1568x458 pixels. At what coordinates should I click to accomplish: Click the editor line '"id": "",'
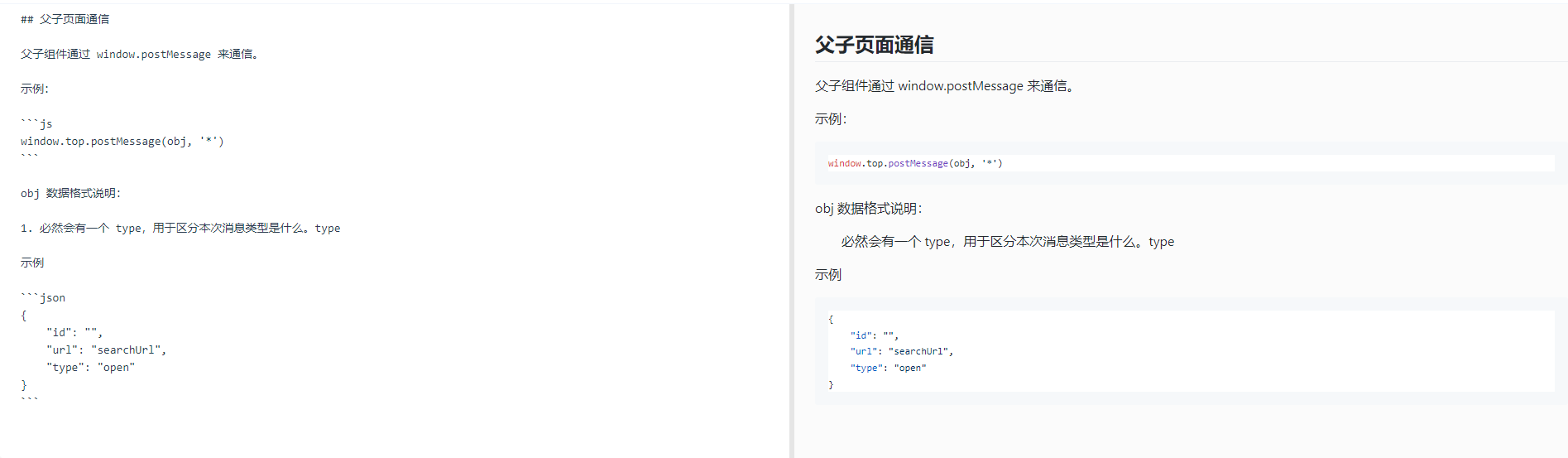[74, 332]
